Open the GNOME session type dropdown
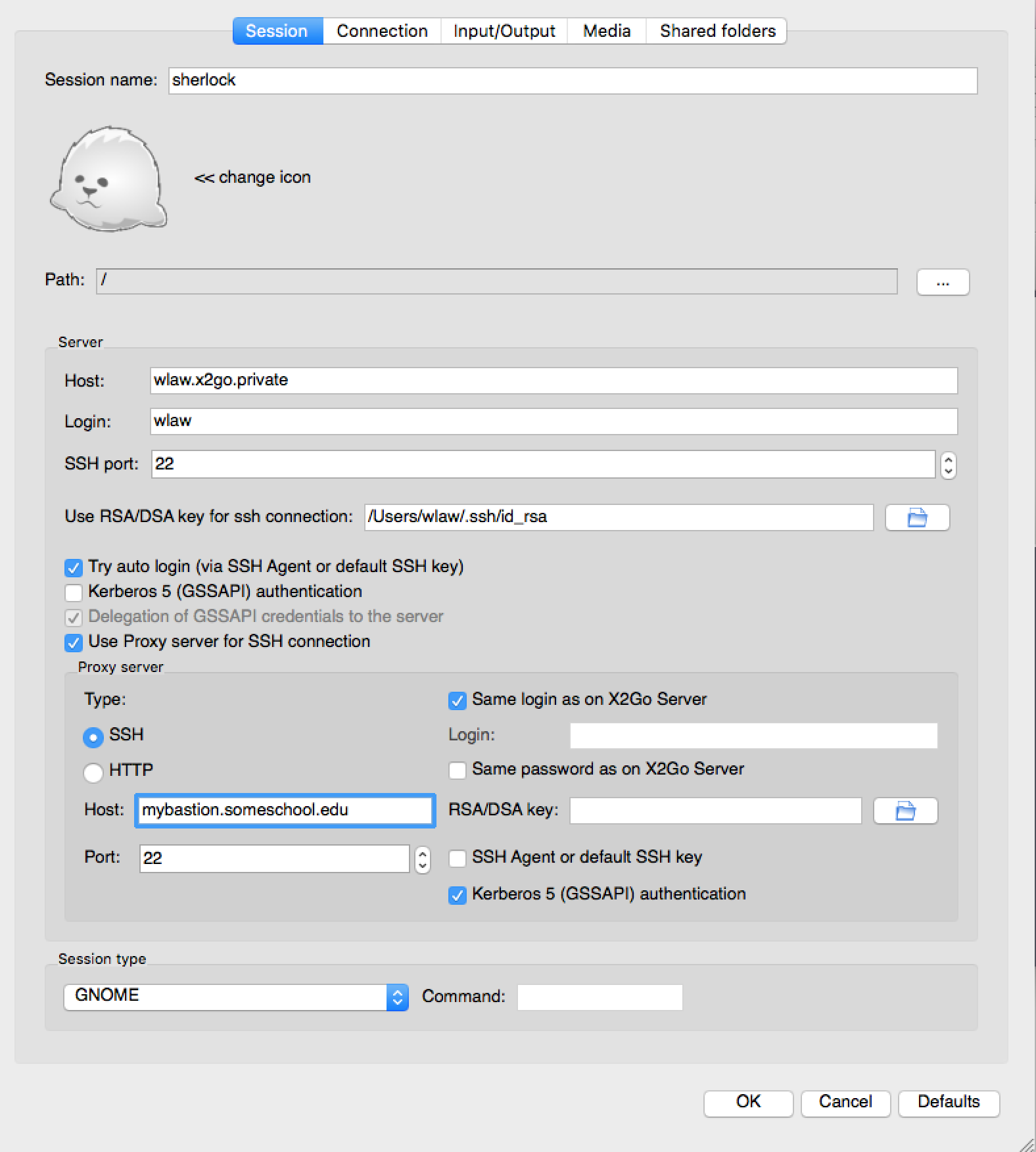This screenshot has width=1036, height=1152. pos(236,997)
